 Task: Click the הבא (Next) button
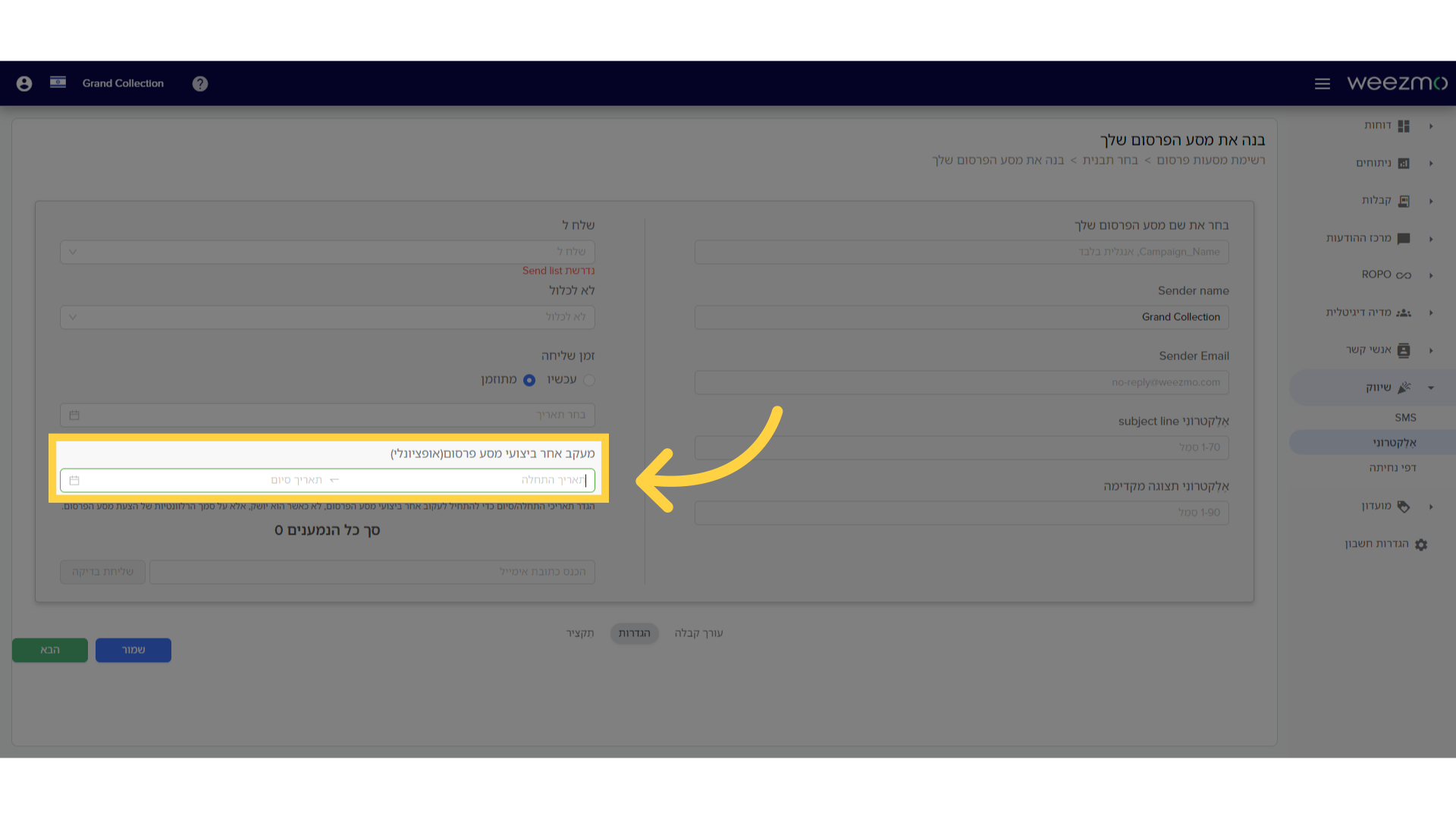click(50, 649)
